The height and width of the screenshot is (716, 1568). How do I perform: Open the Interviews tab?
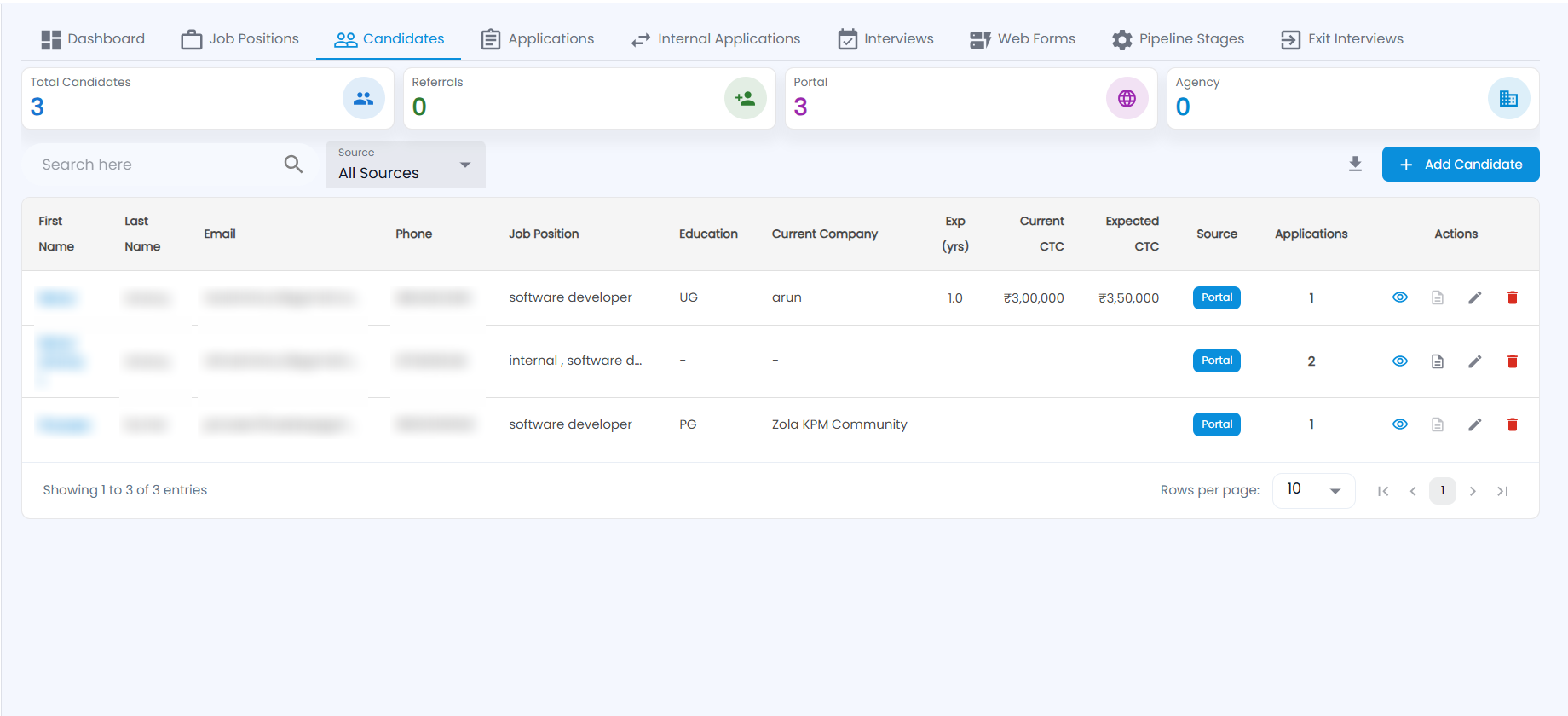pyautogui.click(x=886, y=39)
